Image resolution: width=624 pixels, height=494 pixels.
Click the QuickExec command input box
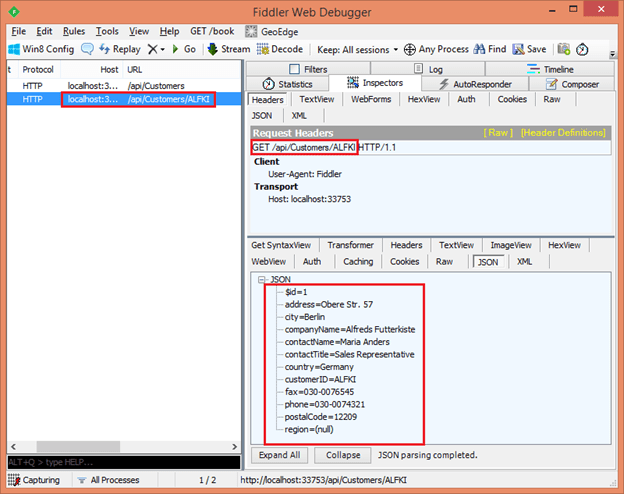[124, 462]
